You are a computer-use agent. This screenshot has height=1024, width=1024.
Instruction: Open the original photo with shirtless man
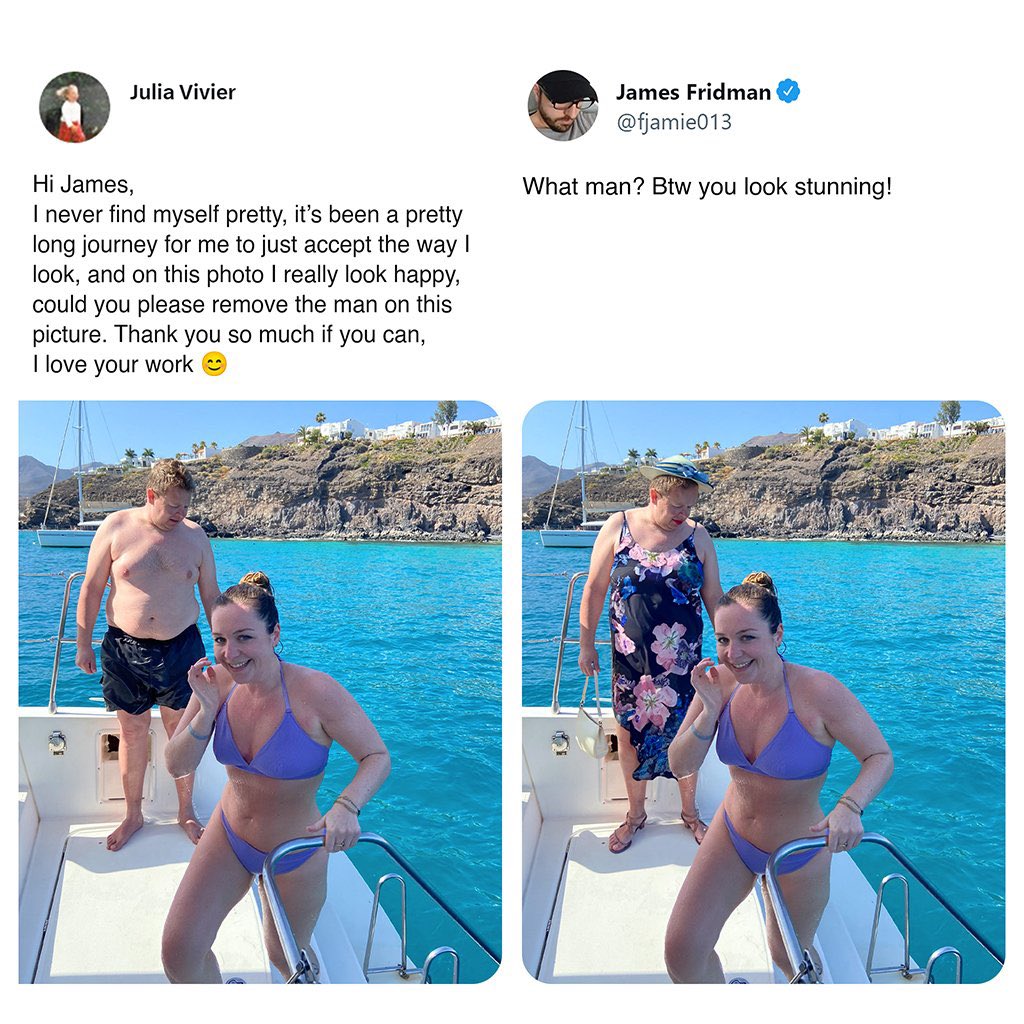coord(260,692)
